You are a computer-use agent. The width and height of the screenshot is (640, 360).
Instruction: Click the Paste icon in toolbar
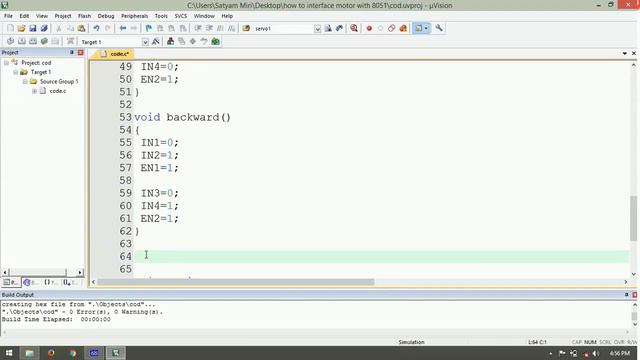tap(82, 28)
